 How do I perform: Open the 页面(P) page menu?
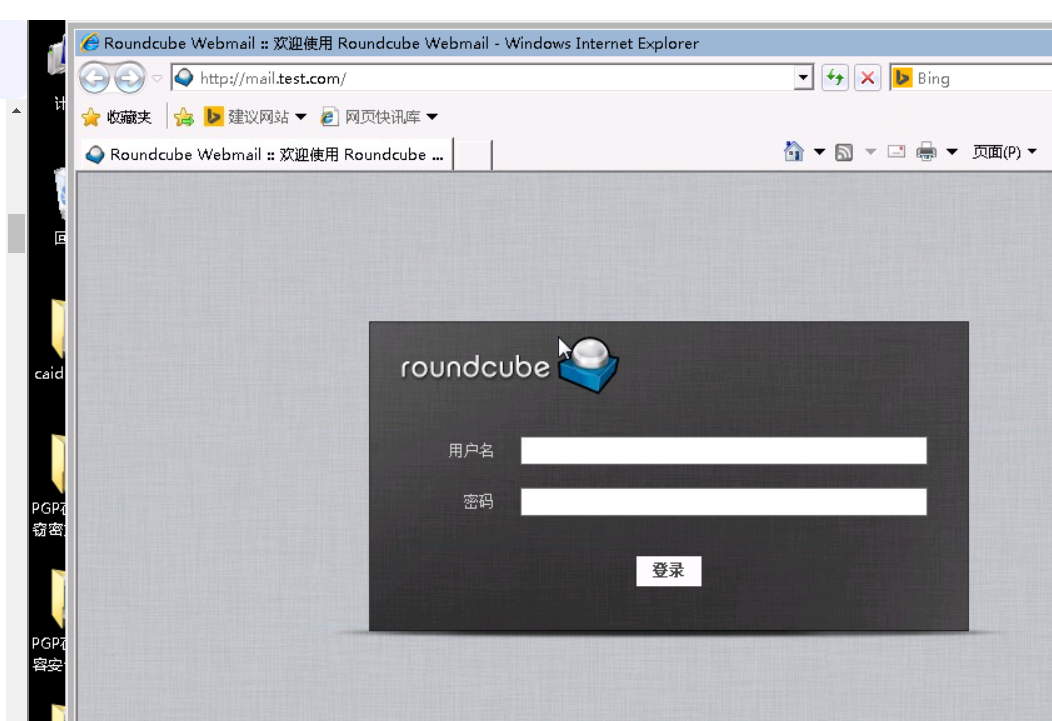(1004, 152)
